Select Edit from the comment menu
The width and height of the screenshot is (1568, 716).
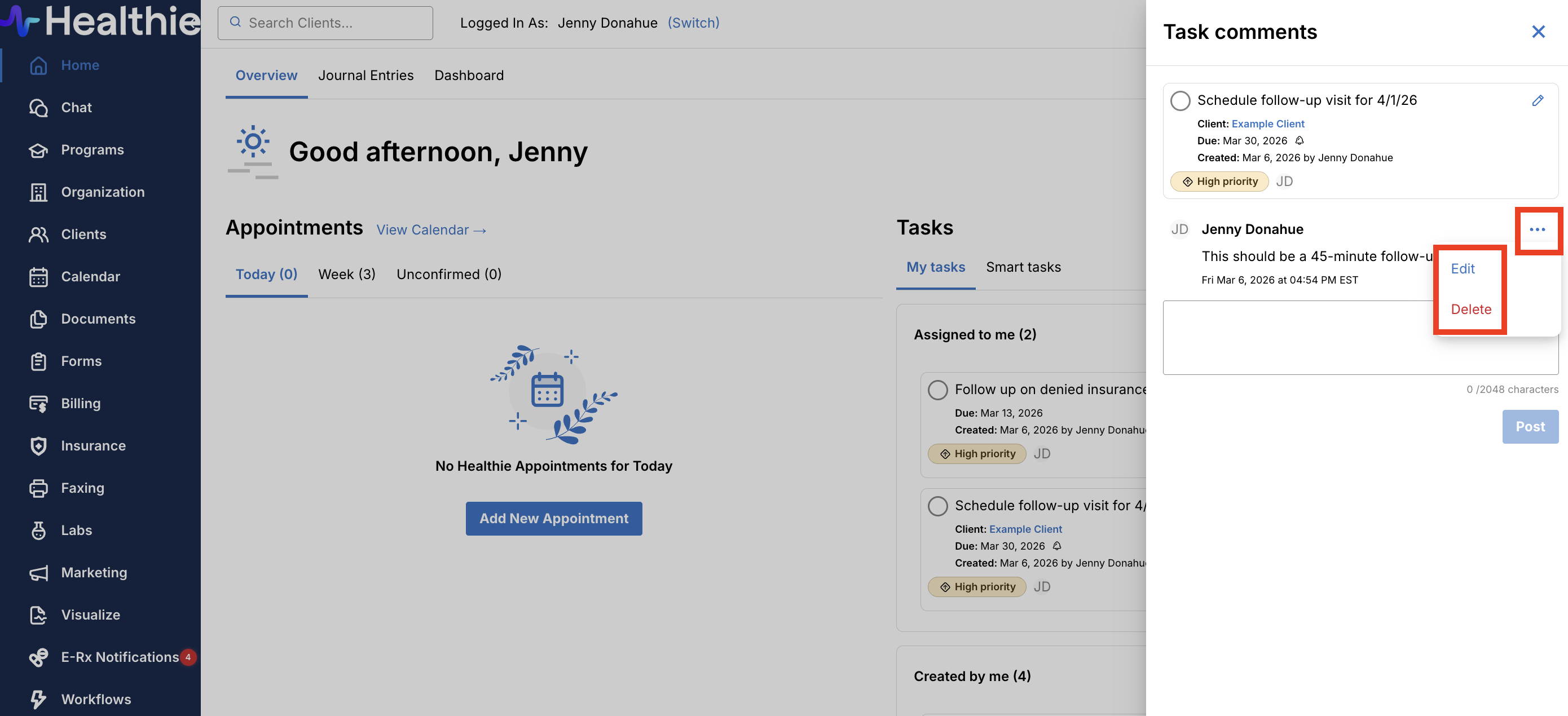click(x=1462, y=269)
